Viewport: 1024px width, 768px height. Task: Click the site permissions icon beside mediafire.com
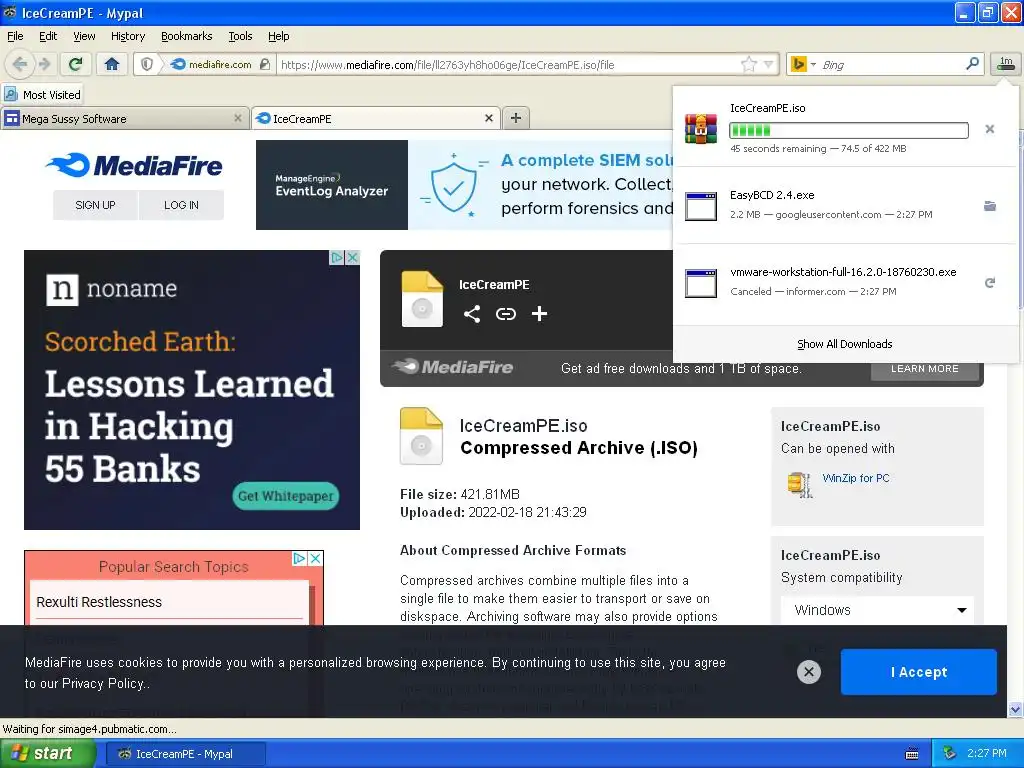(x=264, y=64)
